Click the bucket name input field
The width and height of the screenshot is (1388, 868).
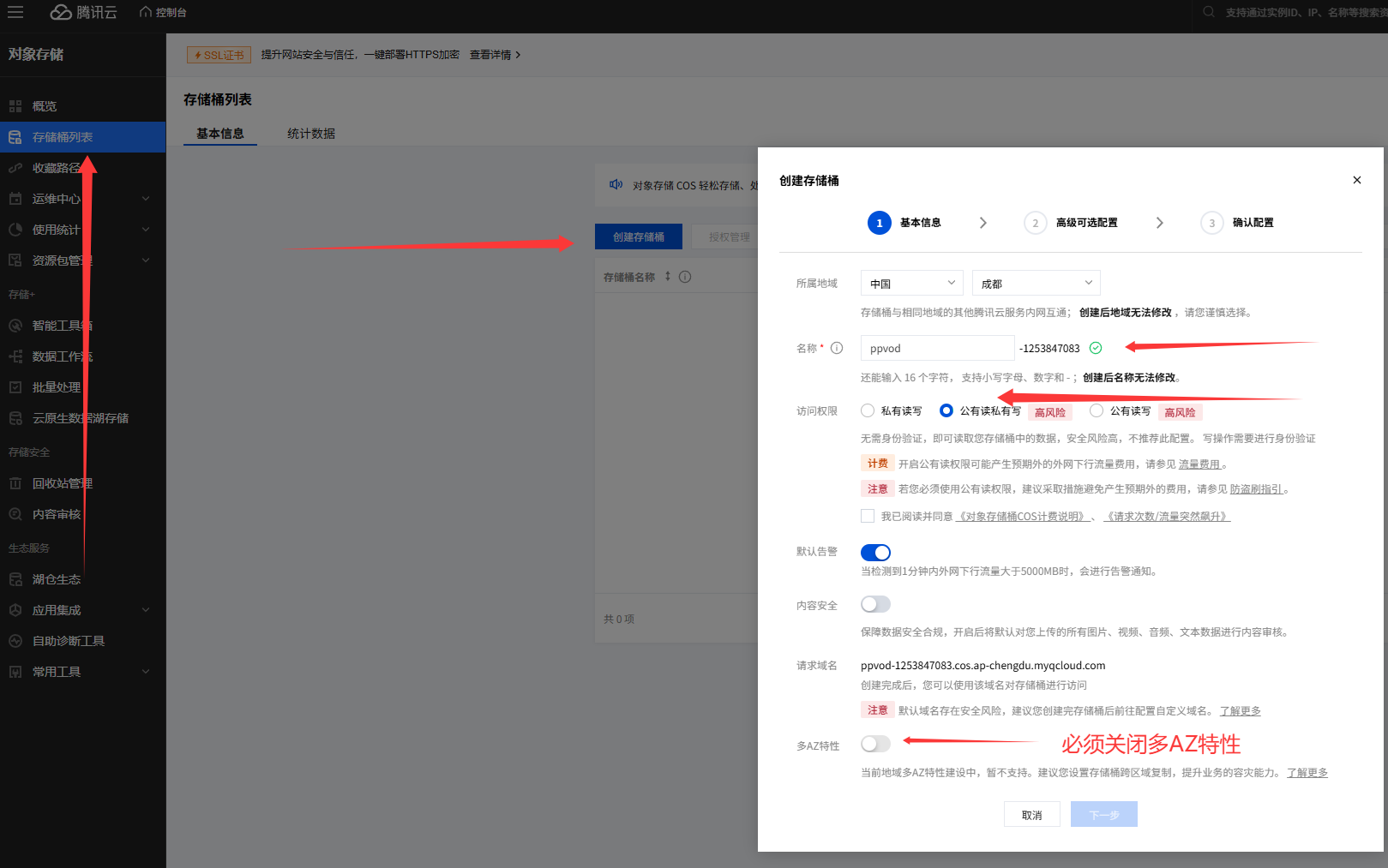tap(937, 349)
